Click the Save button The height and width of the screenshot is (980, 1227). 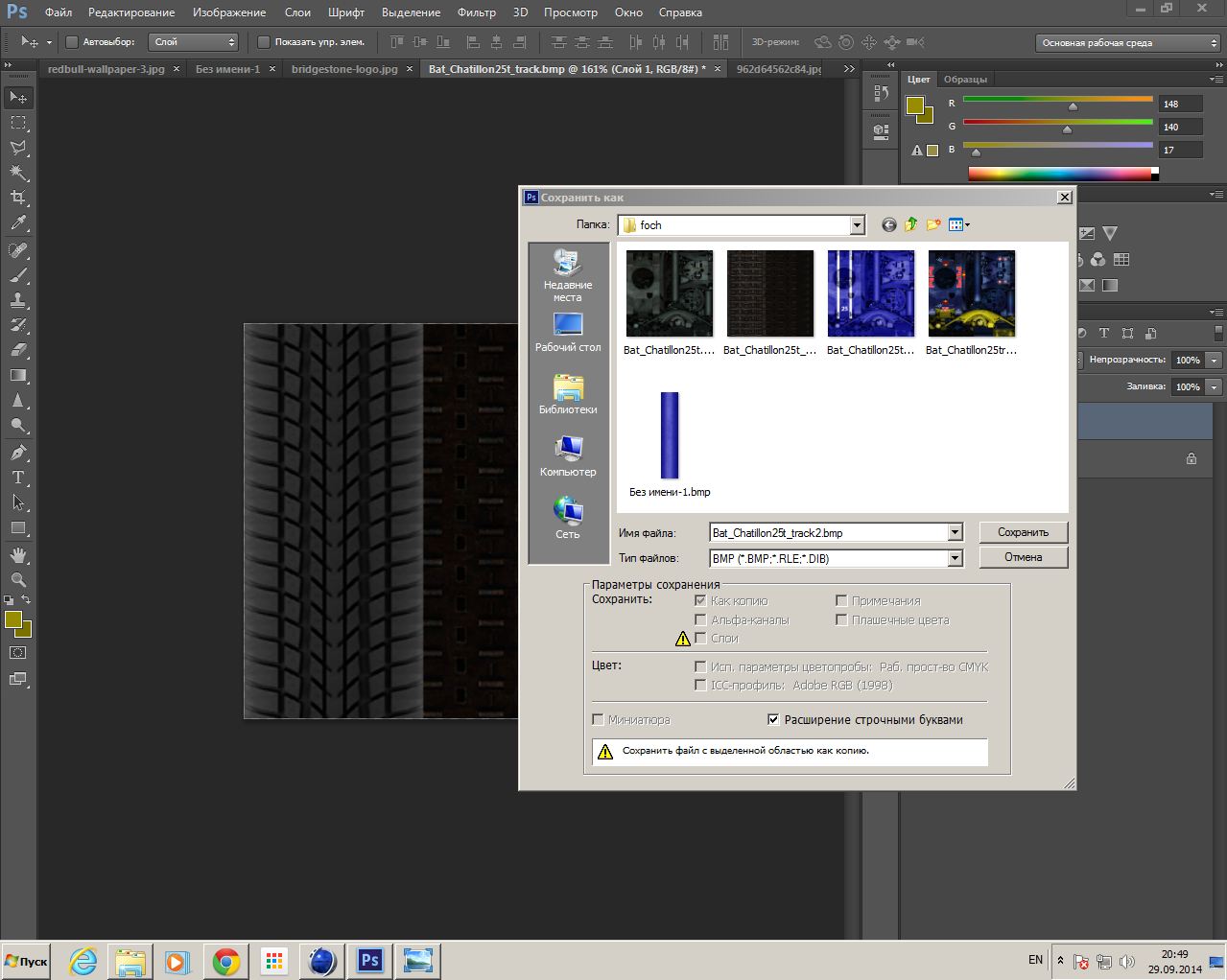coord(1023,532)
